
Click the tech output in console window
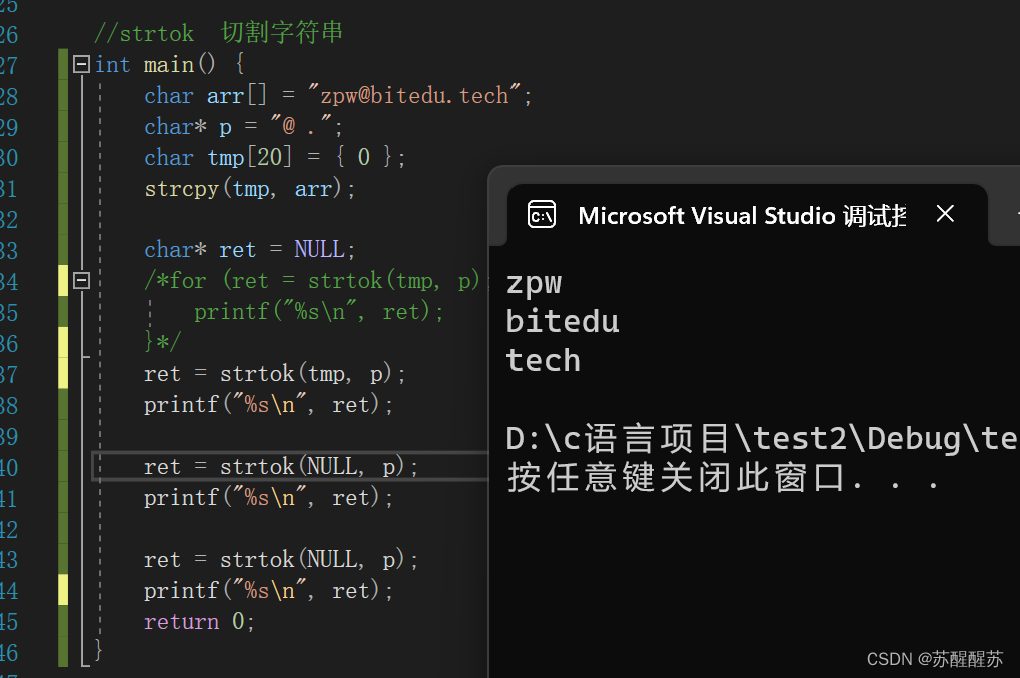coord(543,360)
